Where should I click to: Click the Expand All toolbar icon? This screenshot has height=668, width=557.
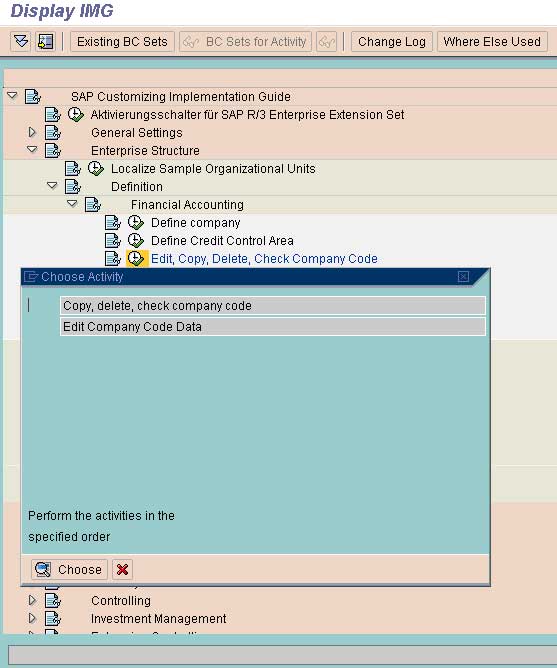(20, 42)
